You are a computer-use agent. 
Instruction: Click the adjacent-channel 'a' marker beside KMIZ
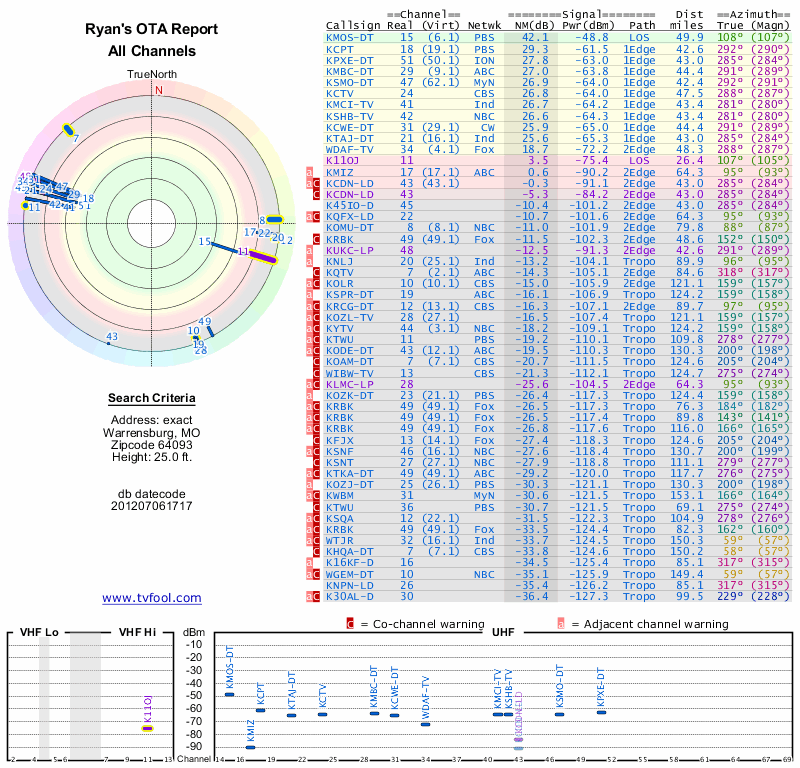pos(309,172)
